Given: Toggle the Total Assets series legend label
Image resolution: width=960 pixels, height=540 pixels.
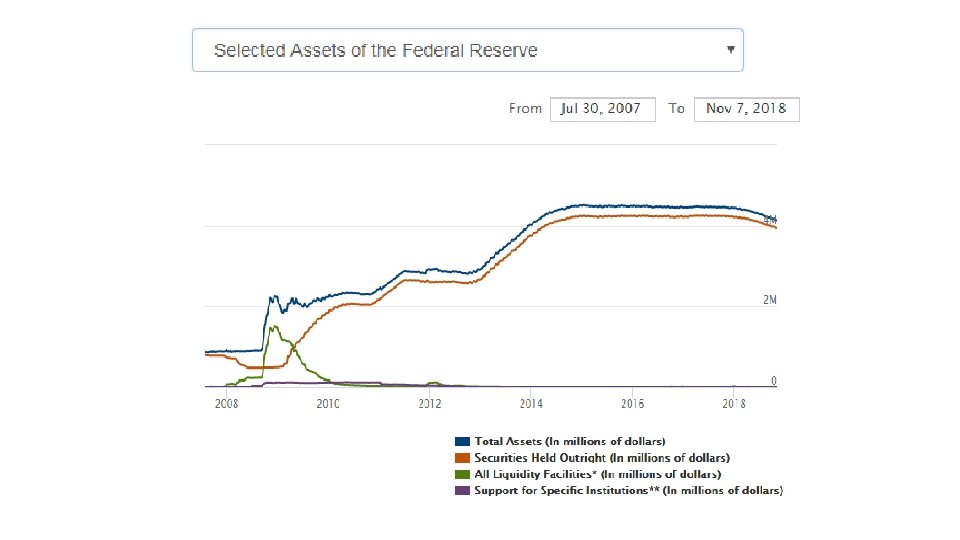Looking at the screenshot, I should click(570, 441).
